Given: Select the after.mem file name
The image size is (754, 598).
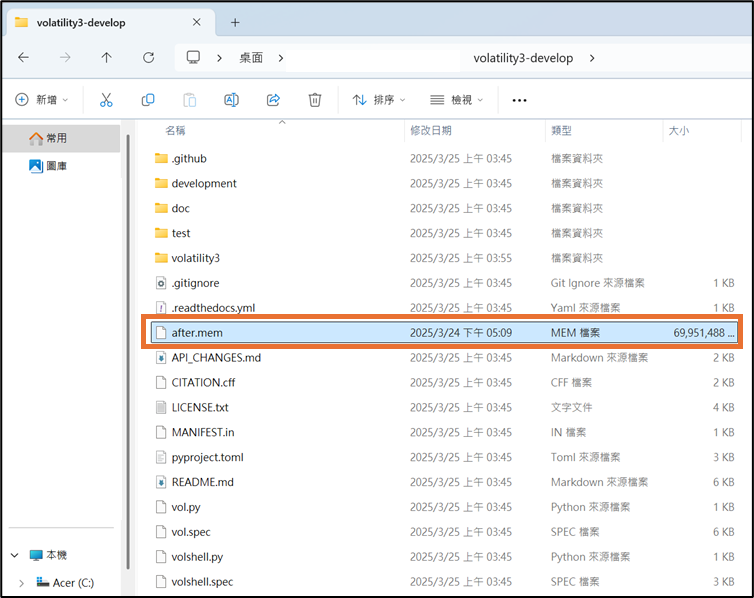Looking at the screenshot, I should [197, 333].
